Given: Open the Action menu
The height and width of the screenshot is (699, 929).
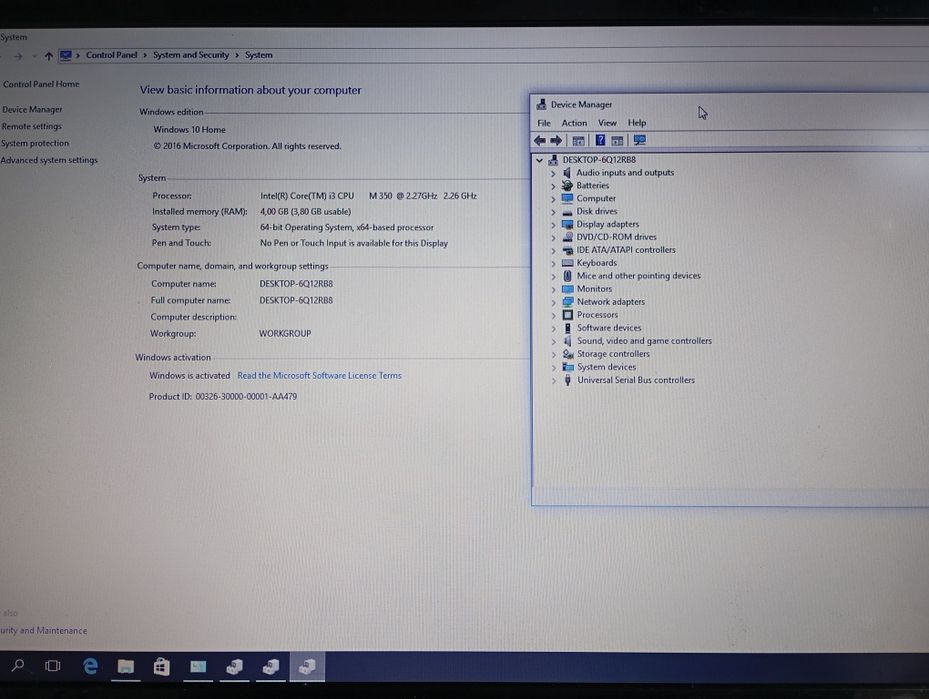Looking at the screenshot, I should pyautogui.click(x=574, y=123).
